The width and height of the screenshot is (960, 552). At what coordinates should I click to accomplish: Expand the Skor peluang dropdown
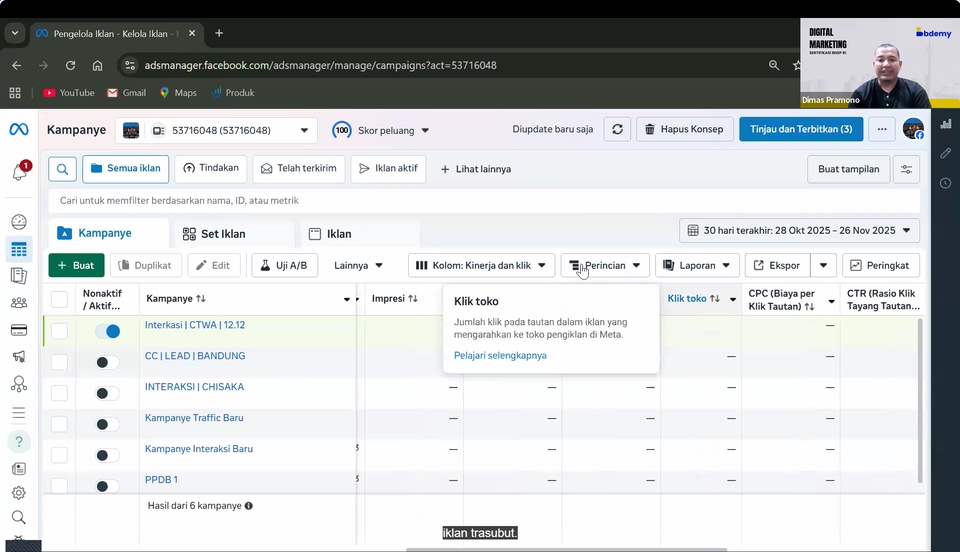(381, 130)
